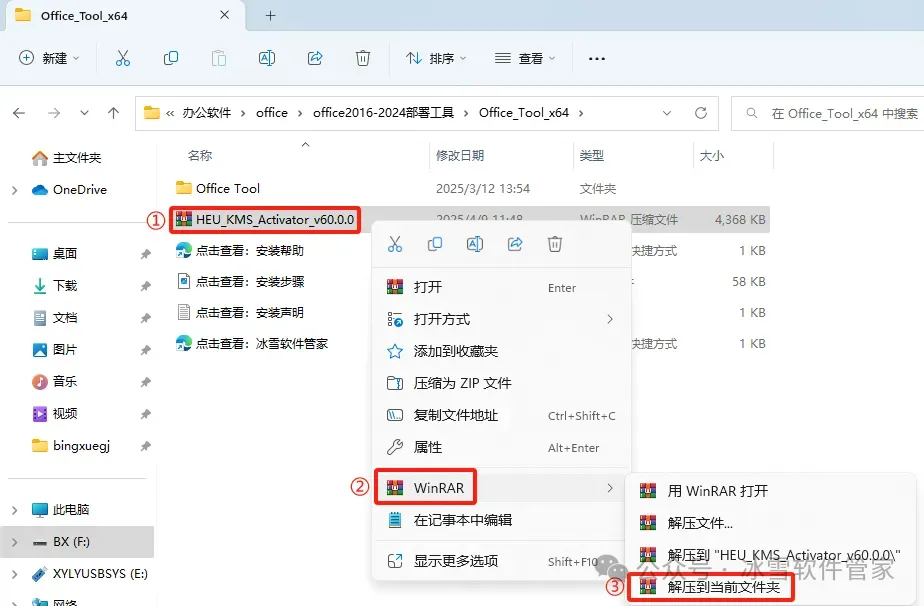Open the WinRAR submenu entry
Image resolution: width=924 pixels, height=606 pixels.
501,488
